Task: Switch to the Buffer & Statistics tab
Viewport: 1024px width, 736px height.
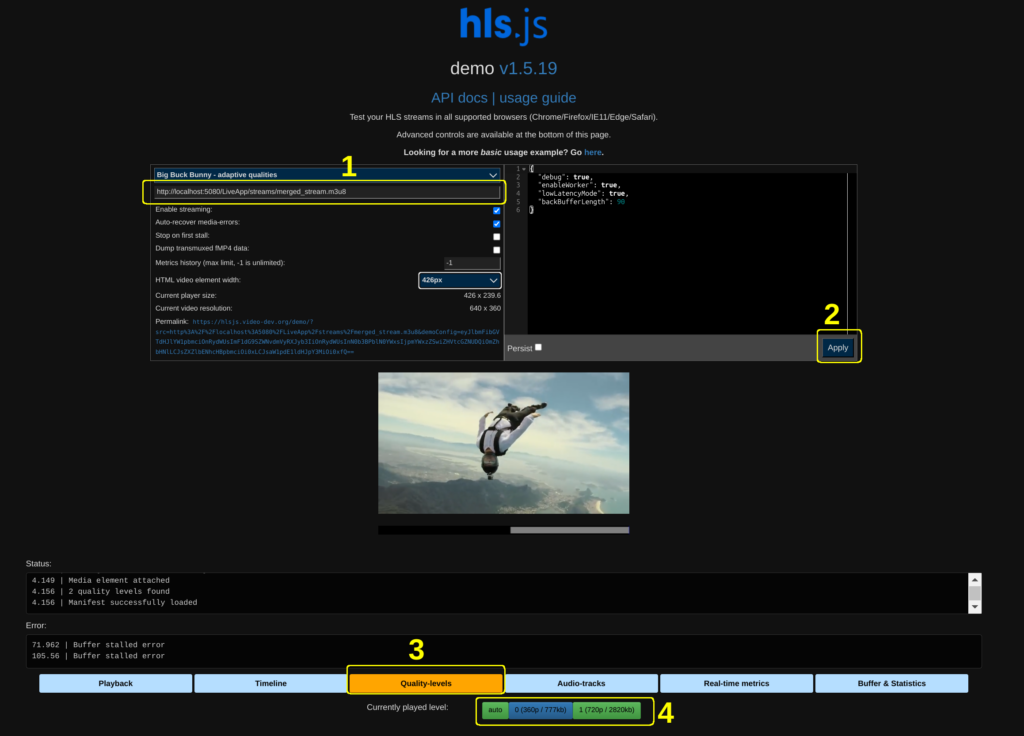Action: (x=891, y=683)
